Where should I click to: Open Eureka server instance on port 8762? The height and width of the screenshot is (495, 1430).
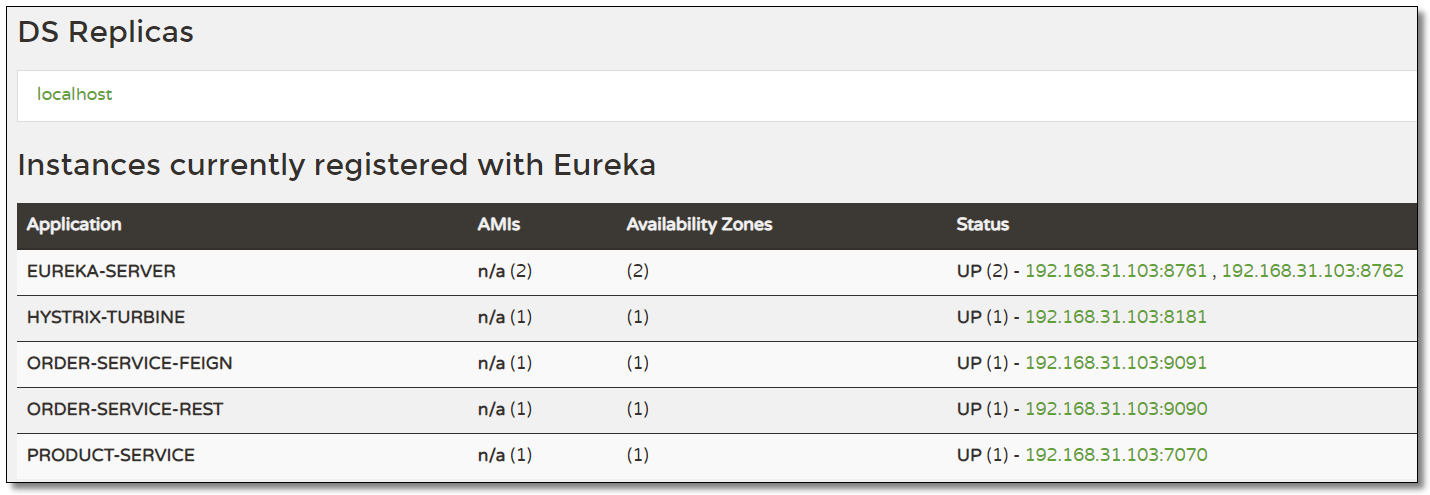(1312, 271)
